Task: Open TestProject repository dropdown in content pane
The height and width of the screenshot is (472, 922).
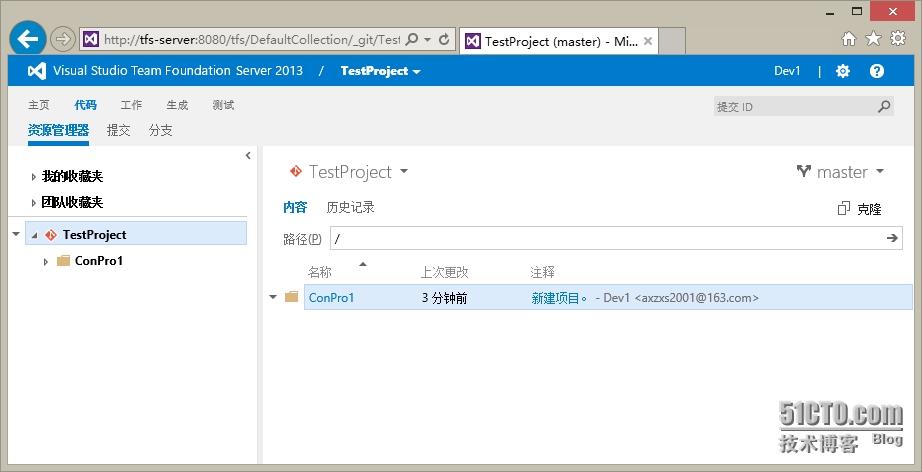Action: click(403, 172)
